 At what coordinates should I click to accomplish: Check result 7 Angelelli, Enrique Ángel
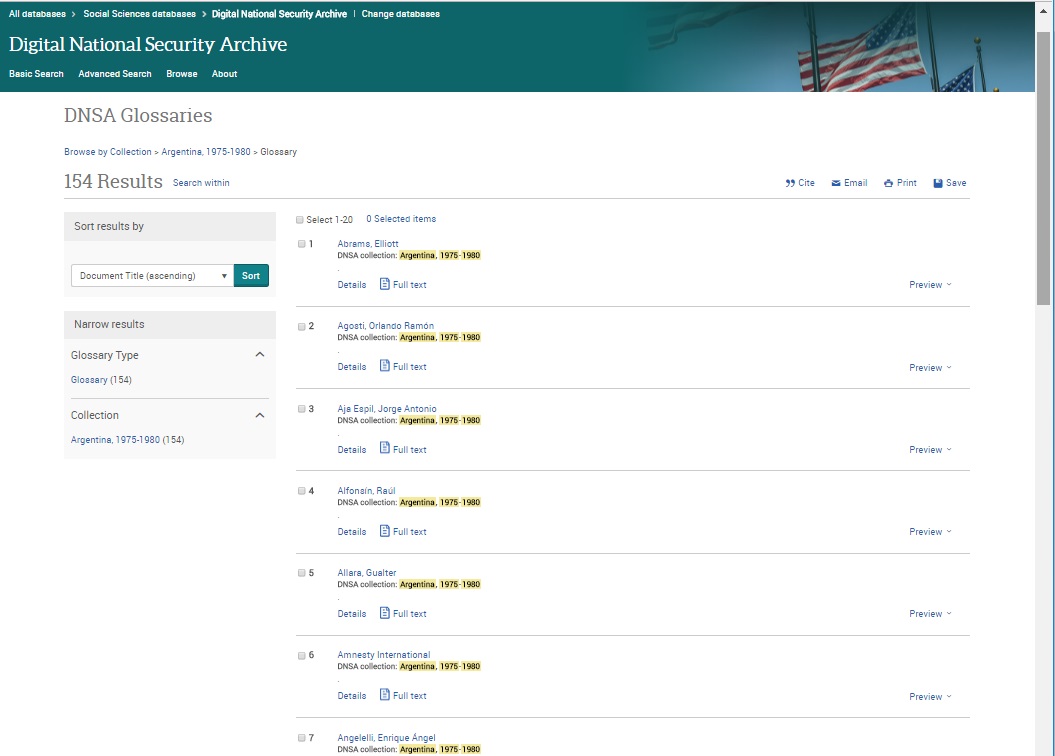click(301, 738)
